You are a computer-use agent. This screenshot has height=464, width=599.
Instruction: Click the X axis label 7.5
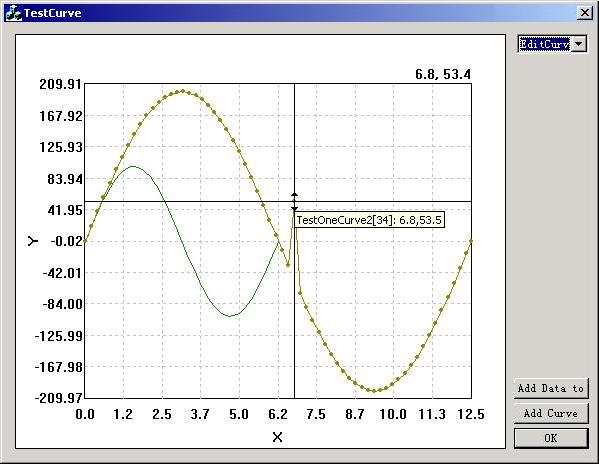316,414
